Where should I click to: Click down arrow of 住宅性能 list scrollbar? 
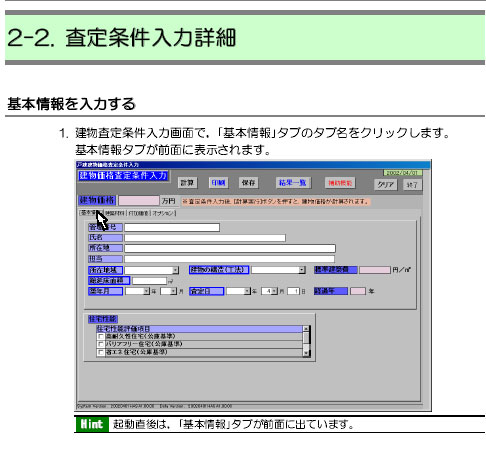(x=306, y=354)
